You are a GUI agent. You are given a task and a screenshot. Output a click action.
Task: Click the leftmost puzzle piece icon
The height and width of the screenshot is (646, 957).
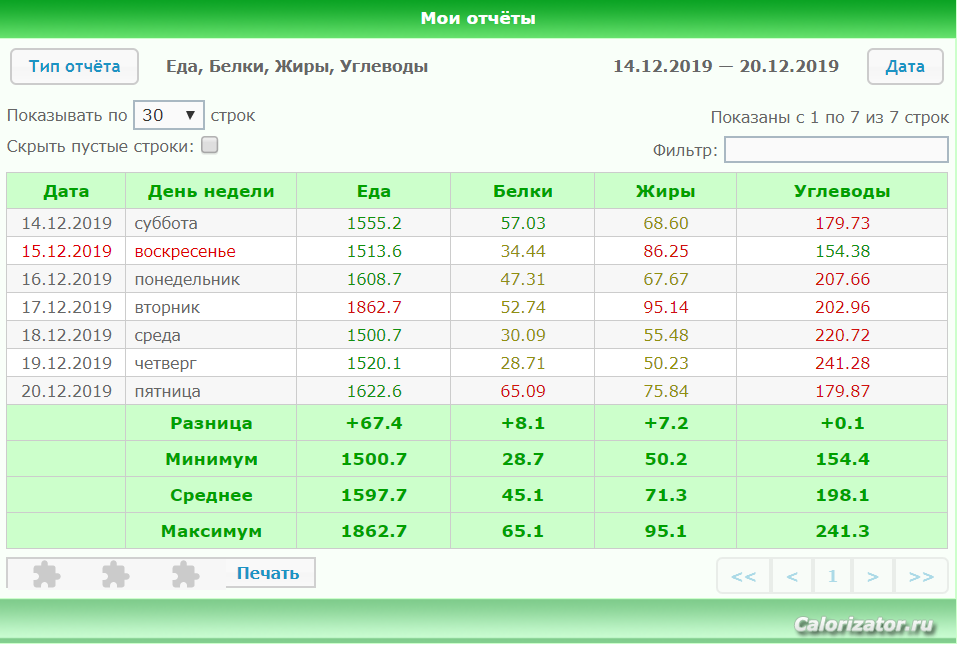(46, 574)
